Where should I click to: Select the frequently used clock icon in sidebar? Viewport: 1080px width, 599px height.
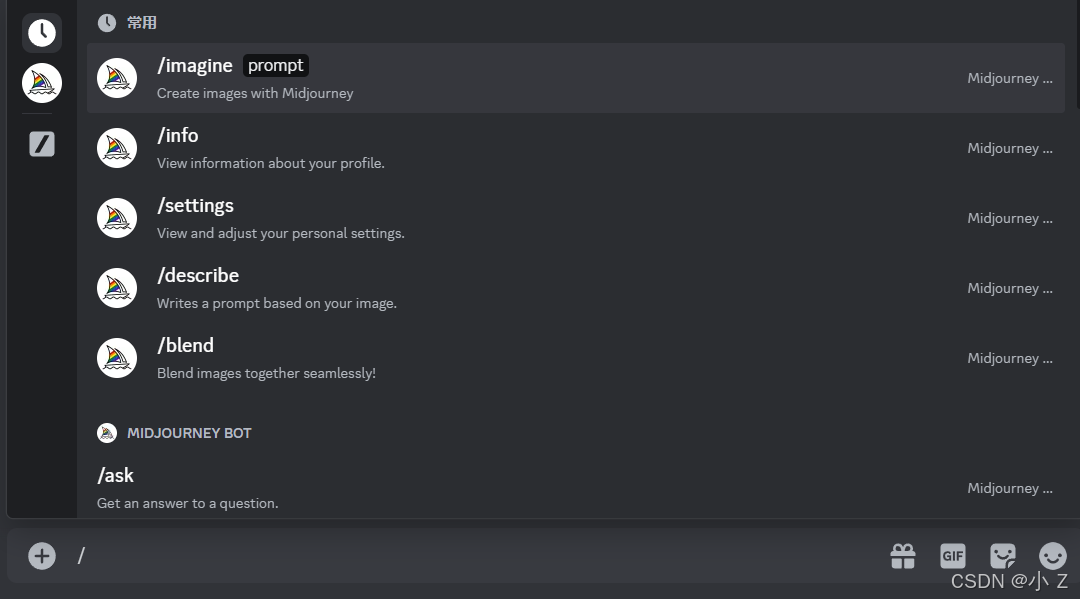[42, 33]
